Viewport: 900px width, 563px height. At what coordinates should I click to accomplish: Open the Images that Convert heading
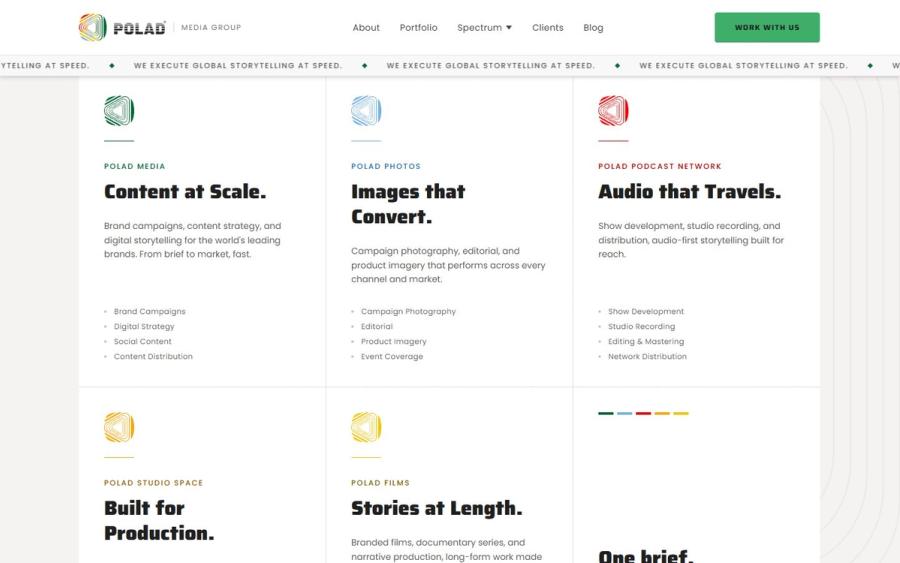[408, 204]
